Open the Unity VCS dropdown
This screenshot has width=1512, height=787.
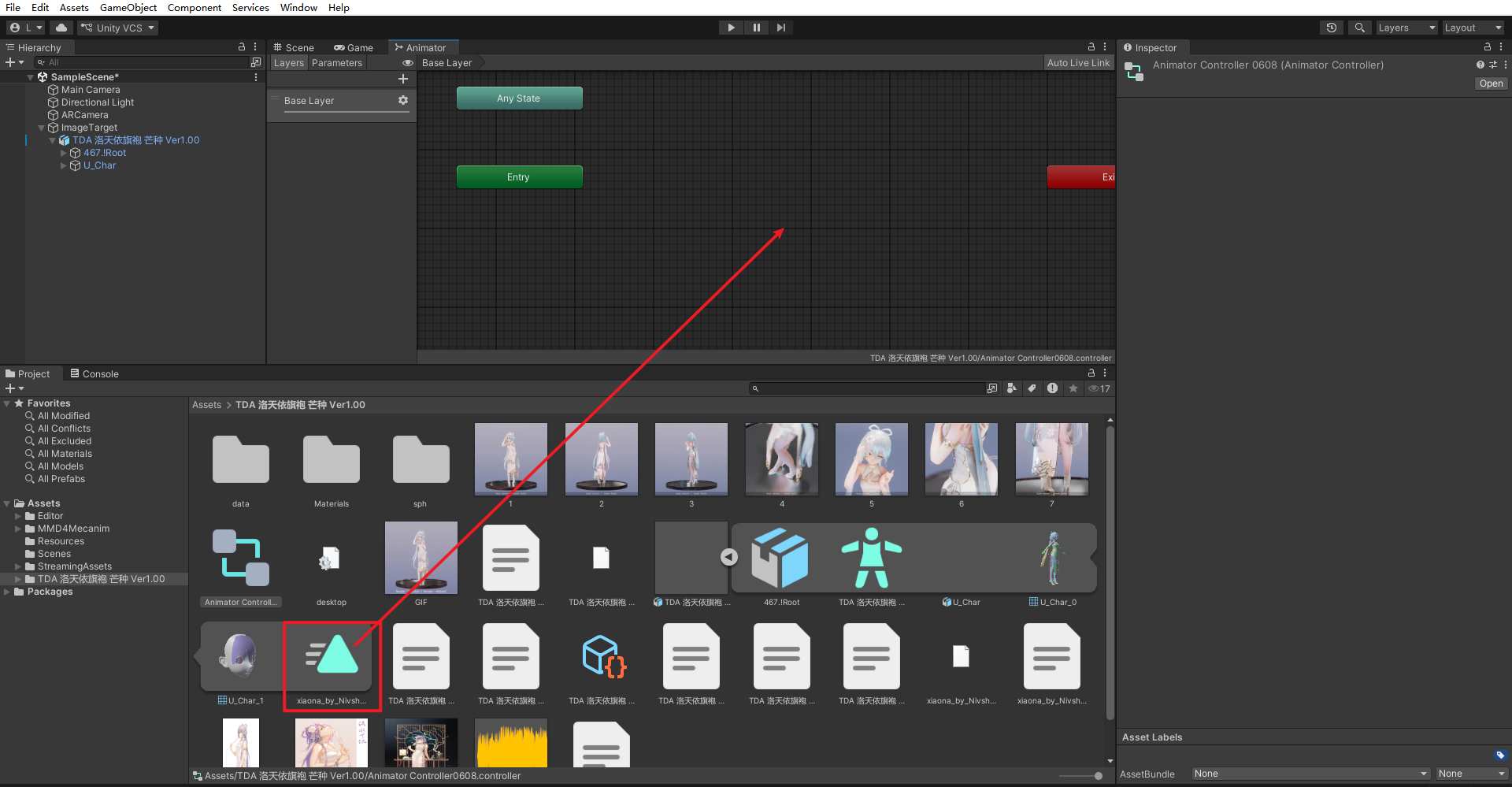pyautogui.click(x=118, y=28)
